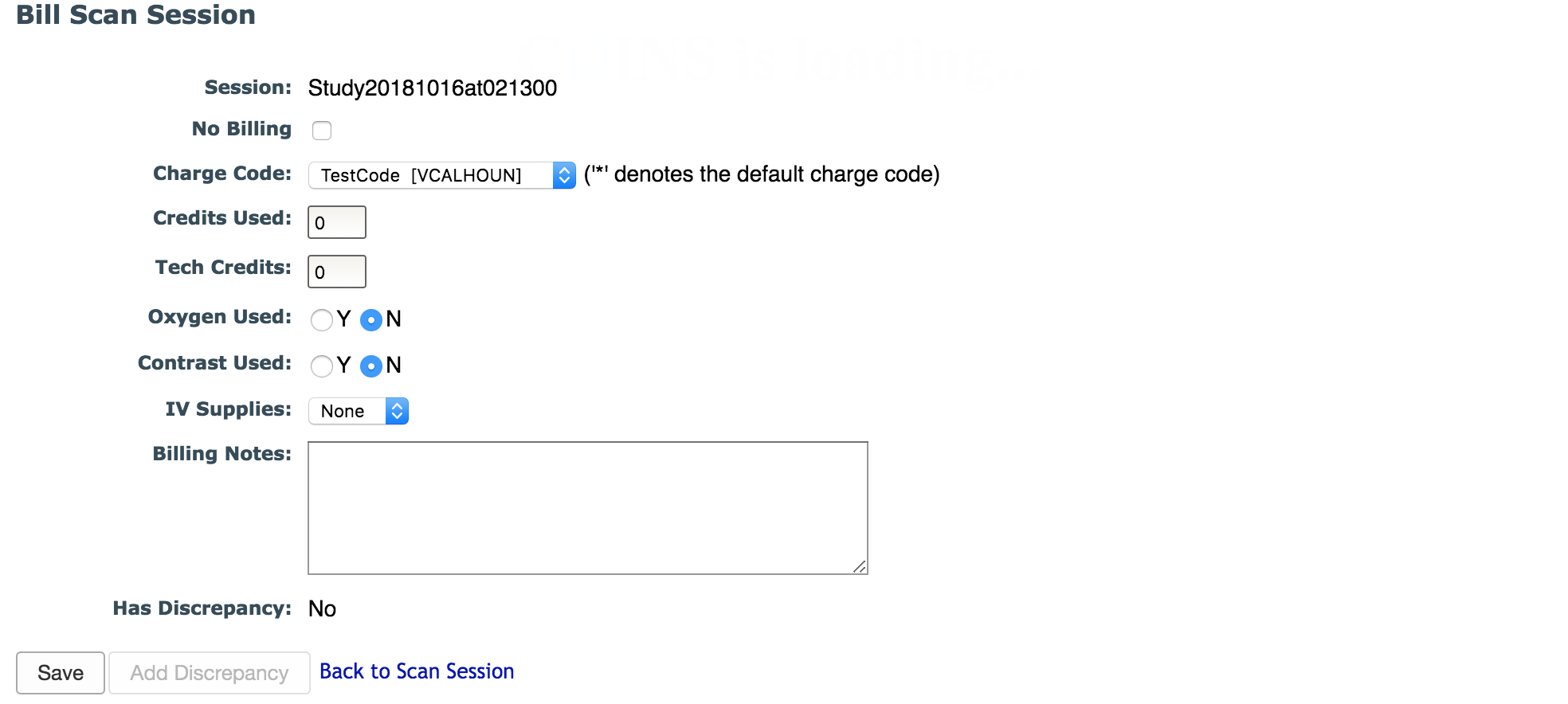This screenshot has width=1568, height=704.
Task: Open the Charge Code dropdown
Action: click(441, 175)
